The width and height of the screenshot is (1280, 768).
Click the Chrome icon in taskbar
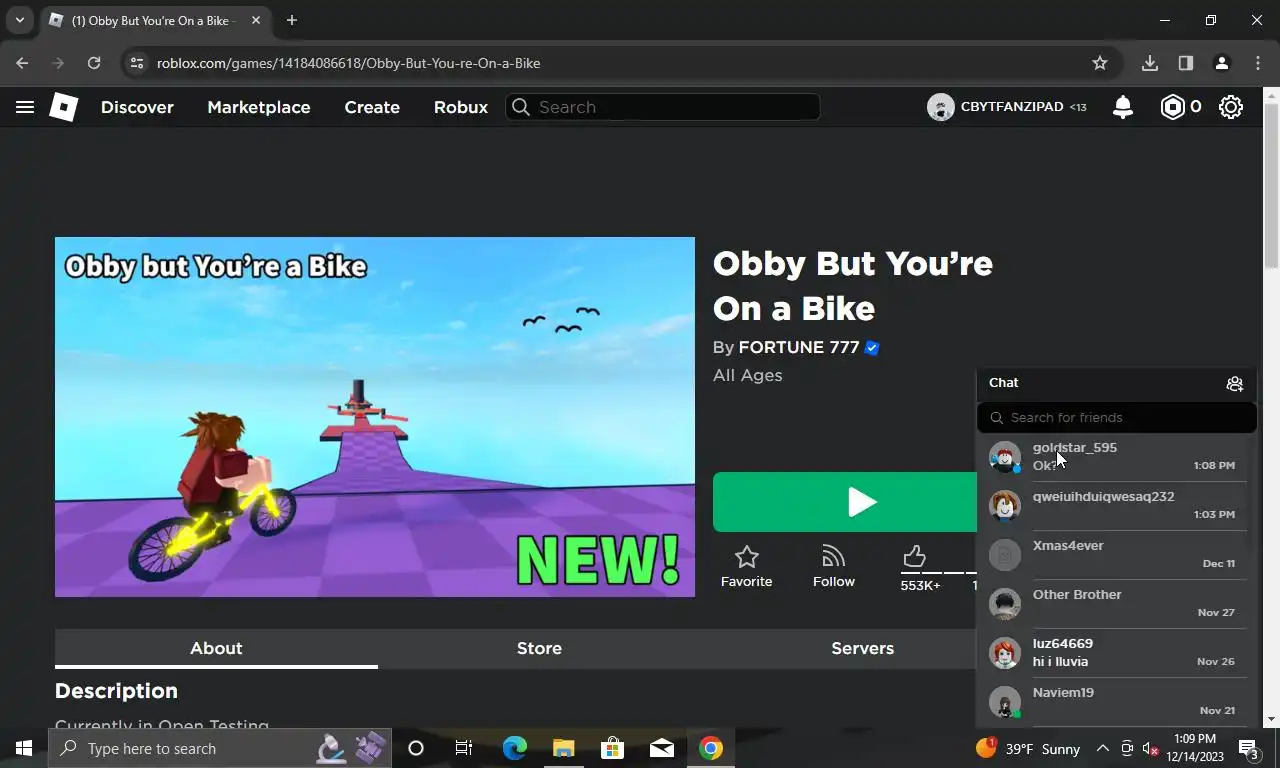pos(711,748)
